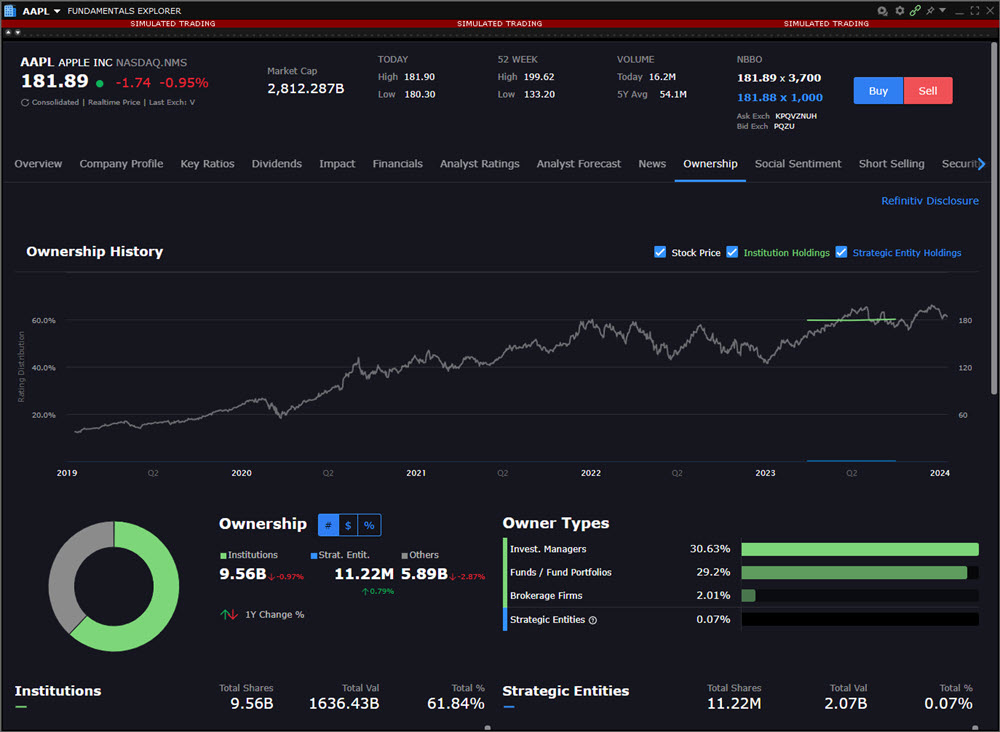
Task: Open Analyst Forecast tab
Action: click(578, 164)
